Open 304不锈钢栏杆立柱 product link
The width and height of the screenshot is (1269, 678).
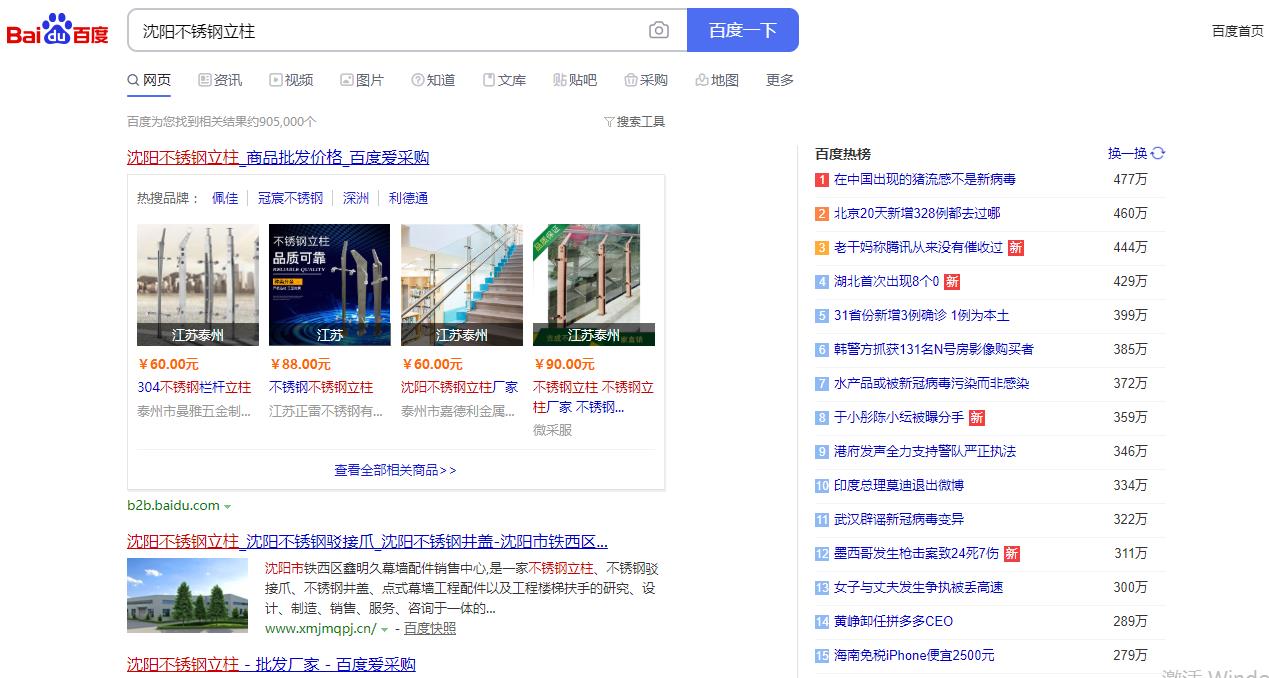tap(194, 387)
